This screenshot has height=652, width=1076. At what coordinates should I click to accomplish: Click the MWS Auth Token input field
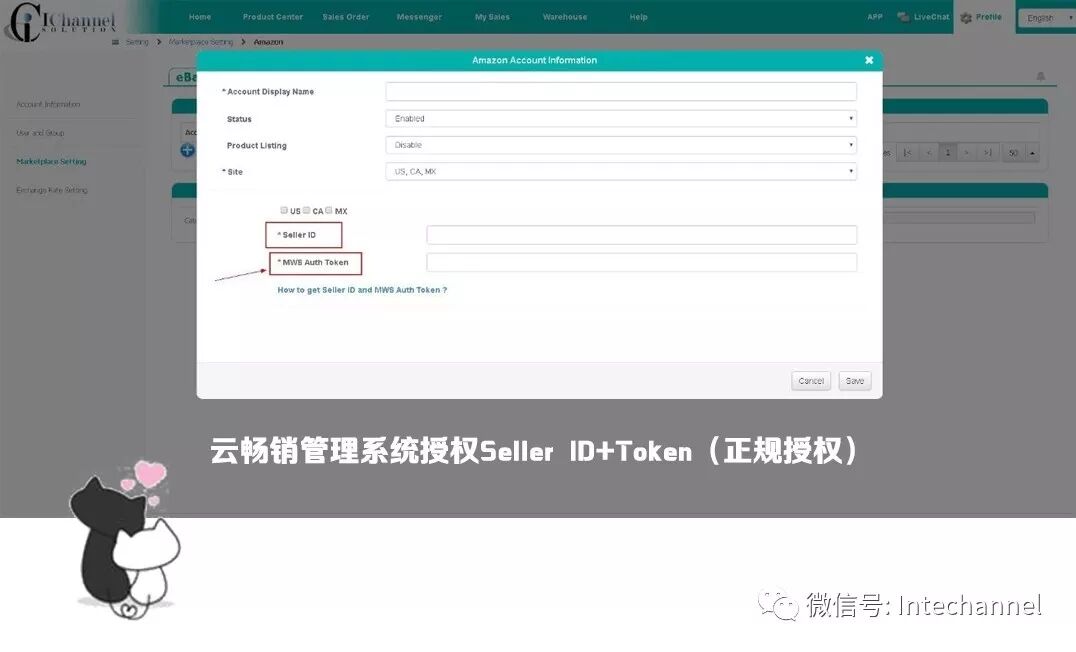tap(642, 262)
